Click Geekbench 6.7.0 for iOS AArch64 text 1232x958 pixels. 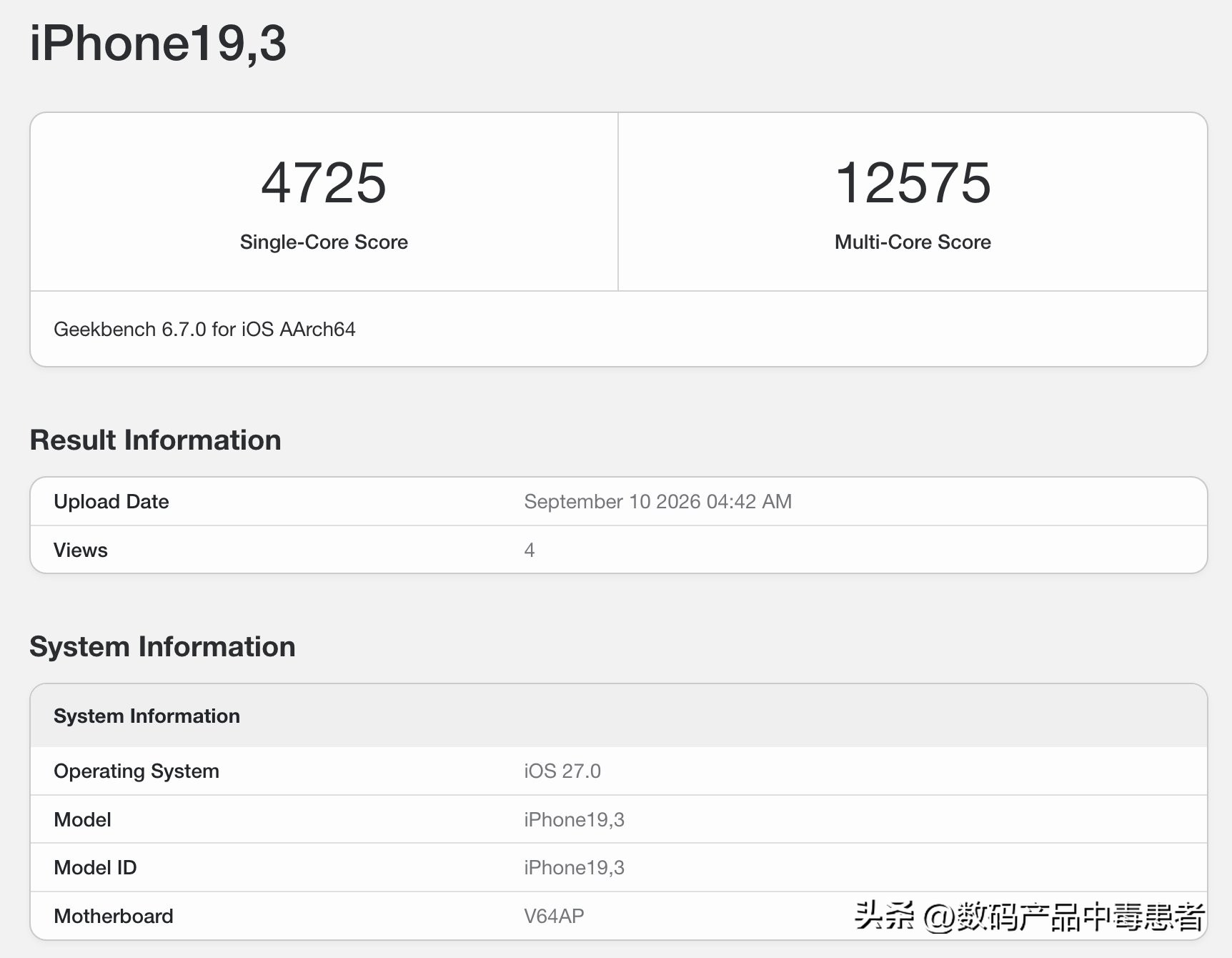click(x=204, y=329)
